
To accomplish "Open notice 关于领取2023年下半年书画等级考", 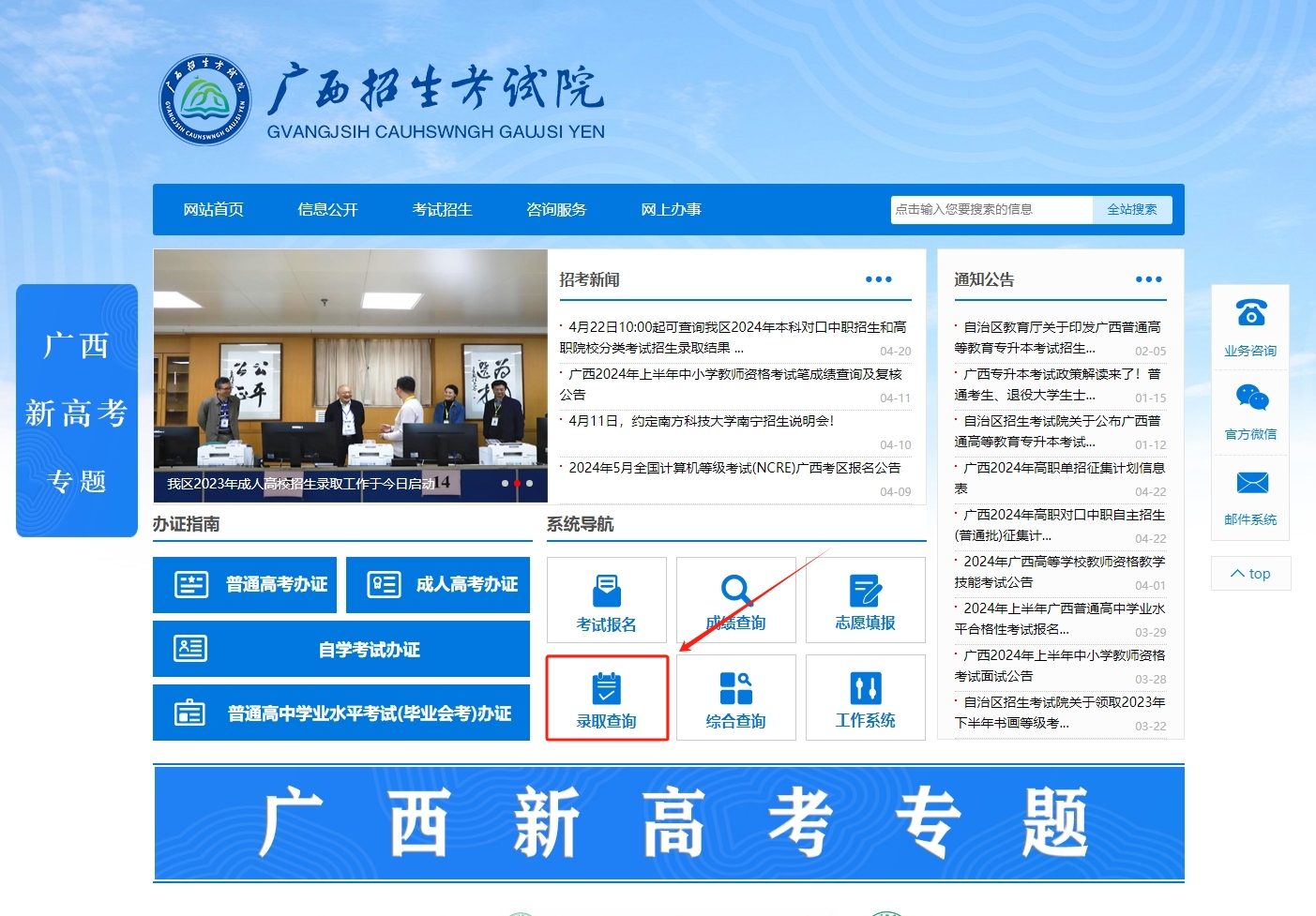I will tap(1060, 713).
